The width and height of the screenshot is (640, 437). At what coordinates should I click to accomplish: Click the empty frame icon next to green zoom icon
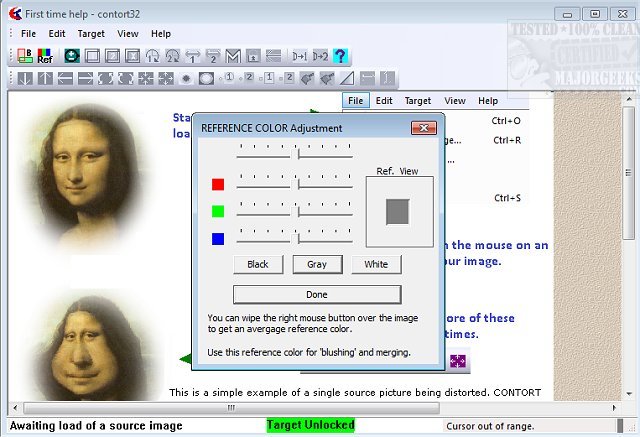[x=92, y=56]
